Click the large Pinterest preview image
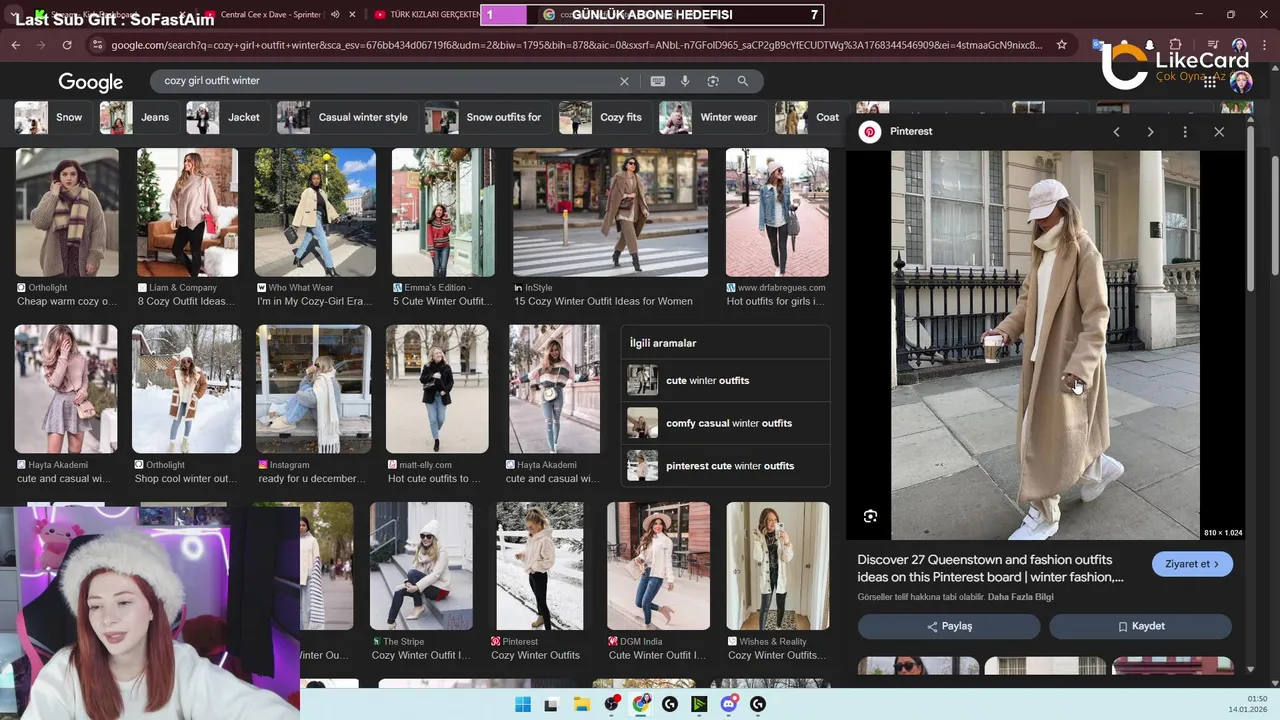Image resolution: width=1280 pixels, height=720 pixels. click(x=1045, y=345)
